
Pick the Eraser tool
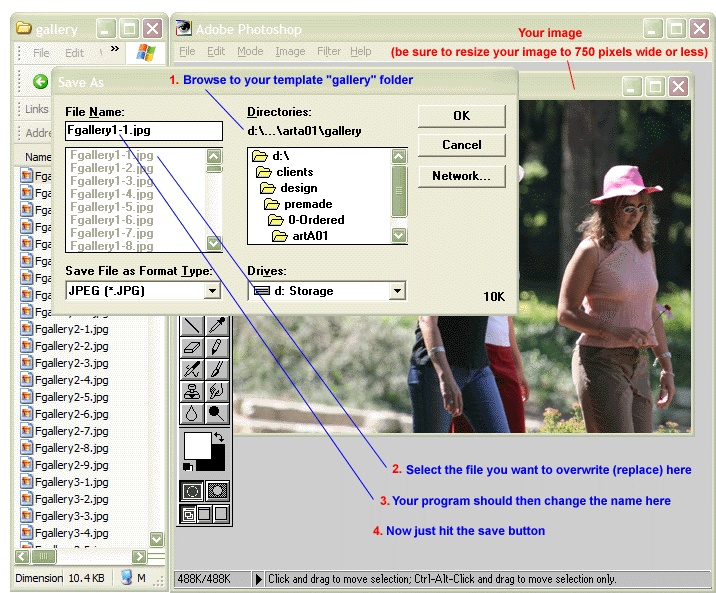(192, 348)
